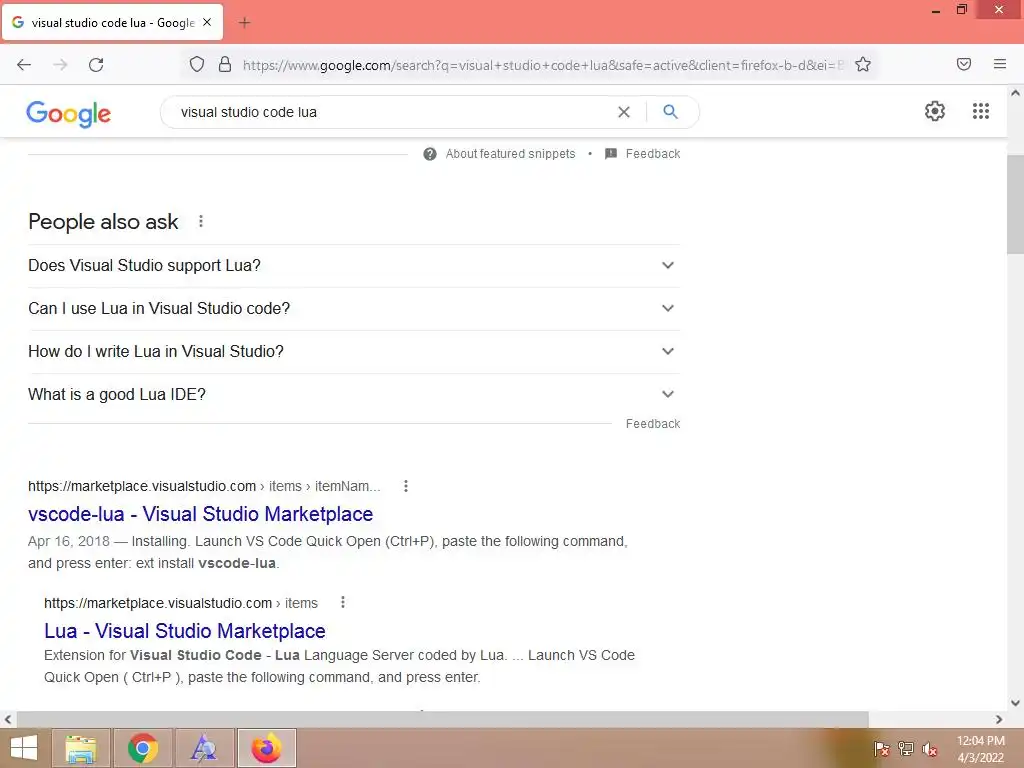Click the padlock site information icon
Viewport: 1024px width, 768px height.
coord(225,65)
